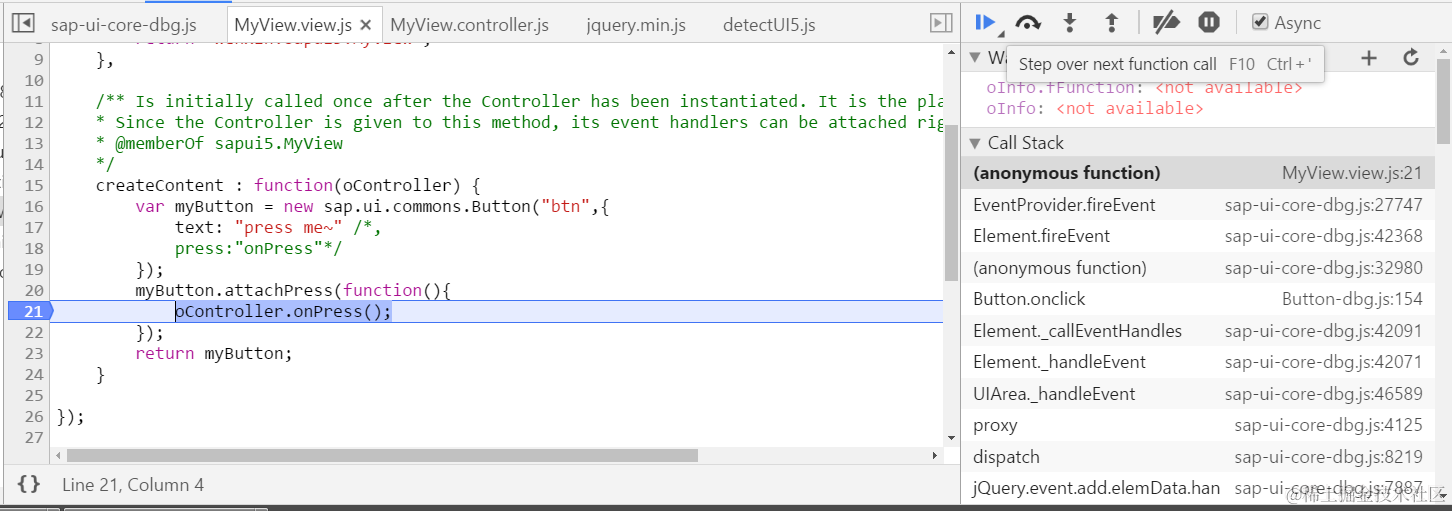Select the proxy call frame
Viewport: 1452px width, 511px height.
coord(1198,425)
